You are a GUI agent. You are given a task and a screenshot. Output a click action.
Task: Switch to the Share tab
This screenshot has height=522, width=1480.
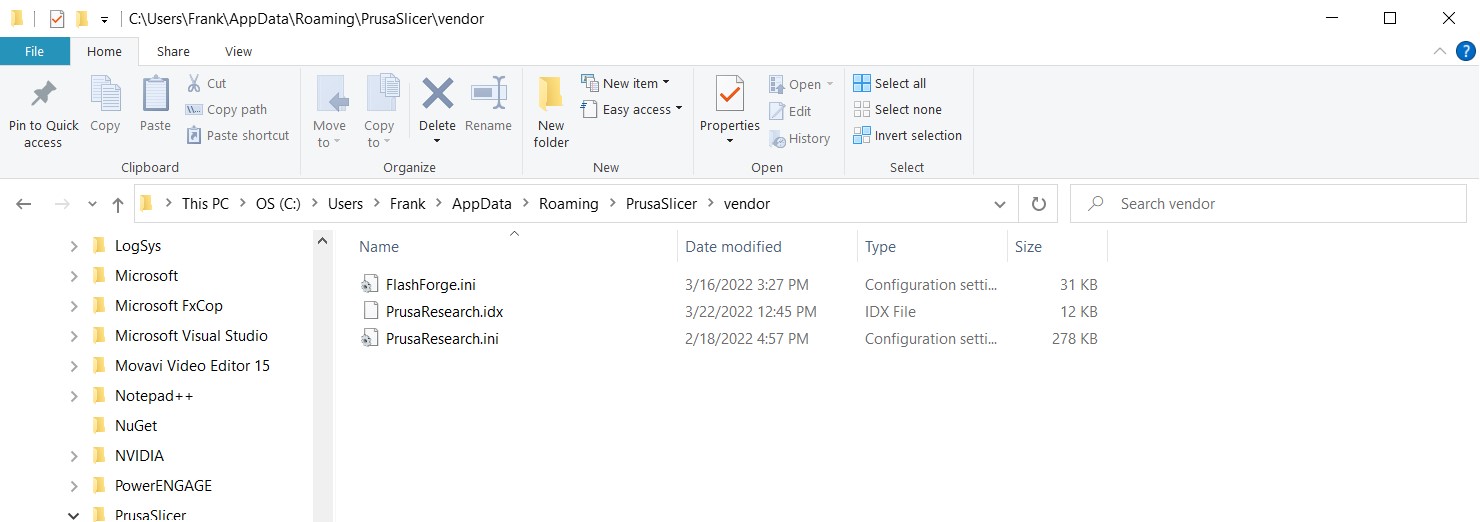[173, 51]
